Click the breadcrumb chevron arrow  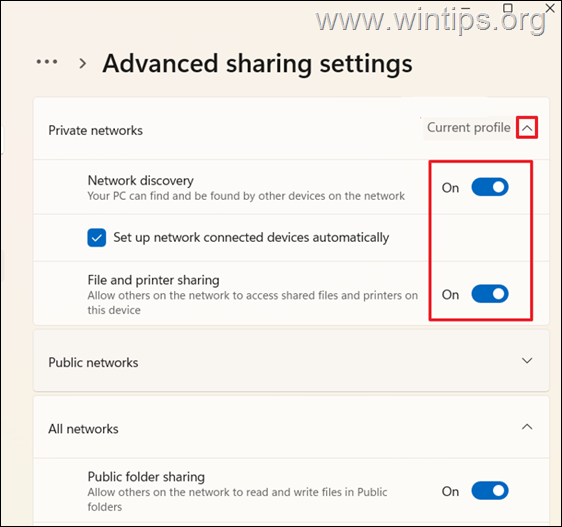pos(82,63)
